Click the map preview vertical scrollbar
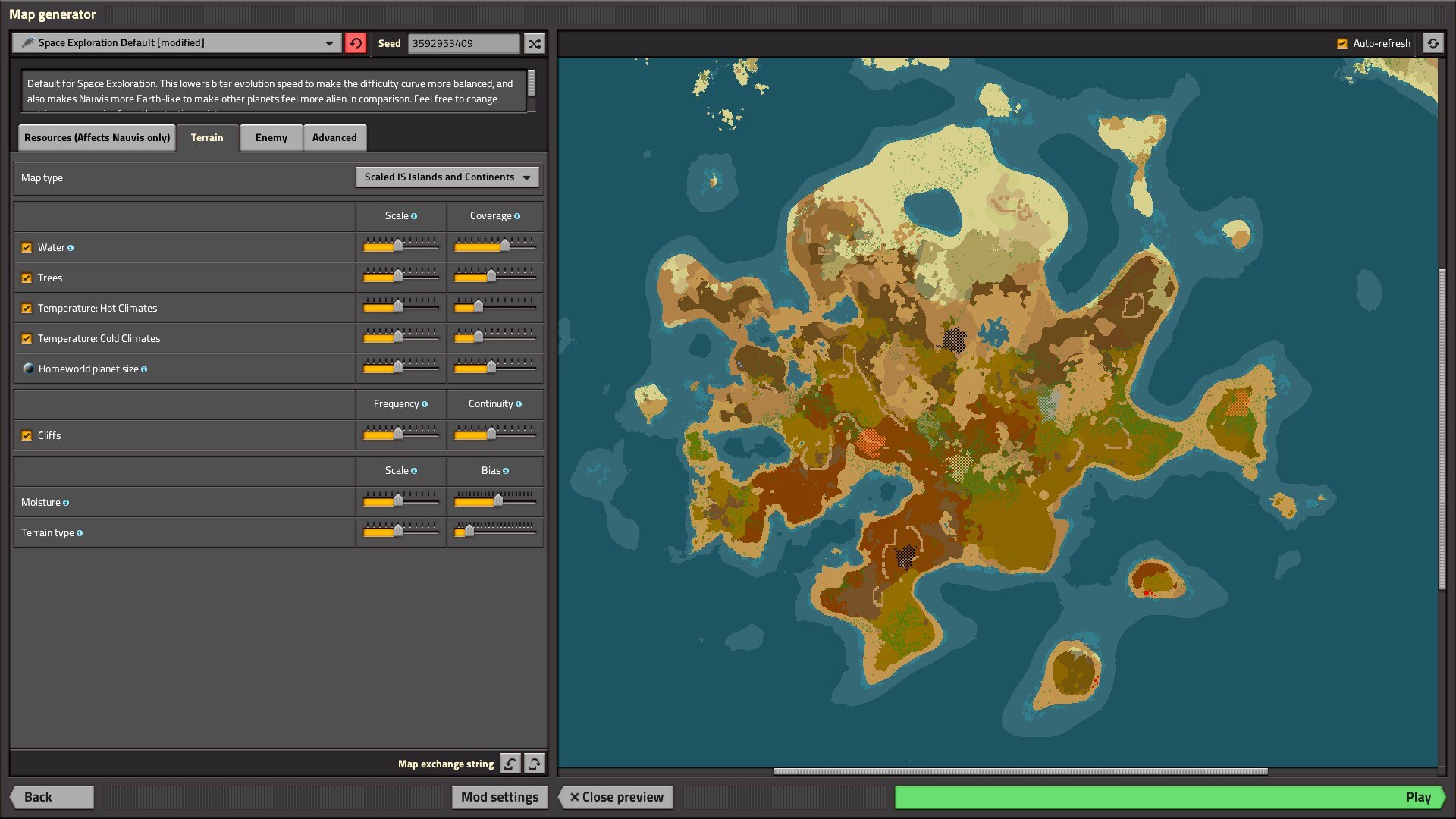 (1442, 429)
